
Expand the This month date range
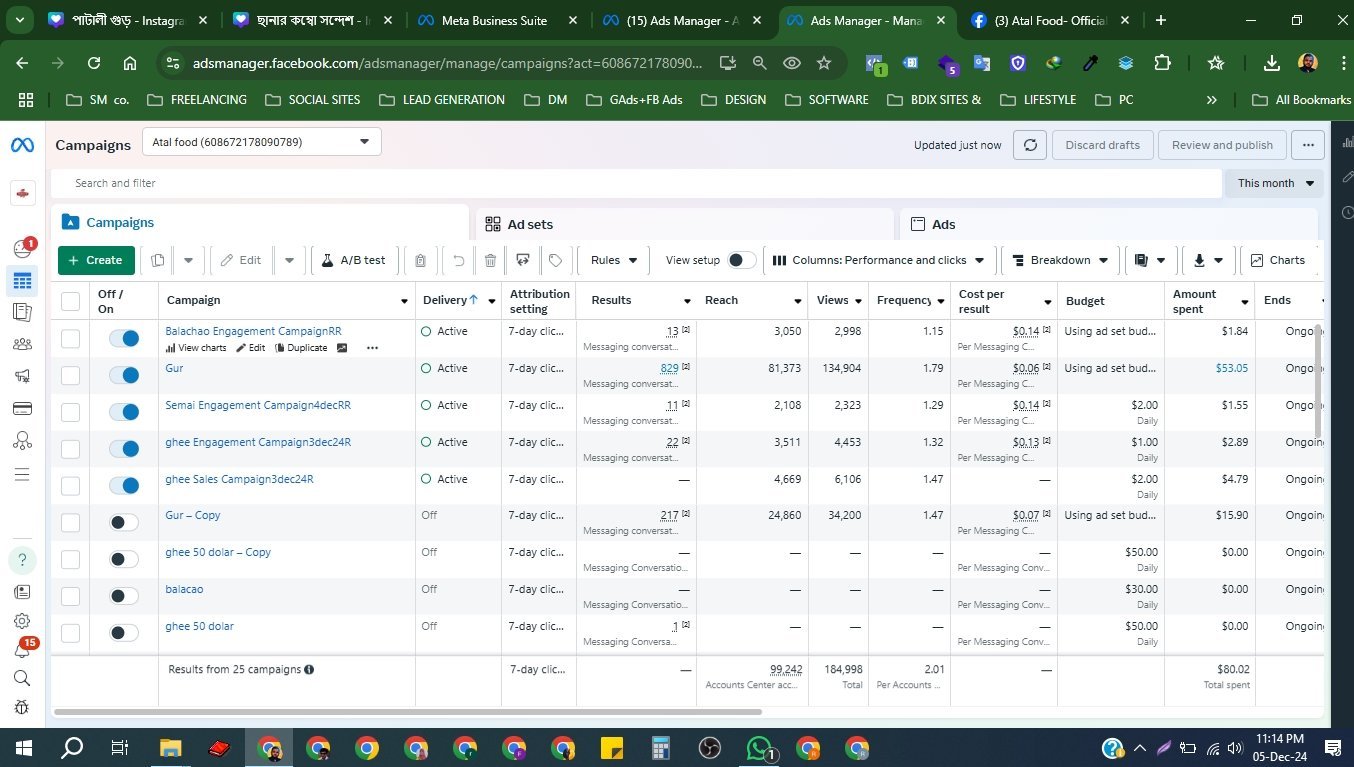pyautogui.click(x=1274, y=183)
